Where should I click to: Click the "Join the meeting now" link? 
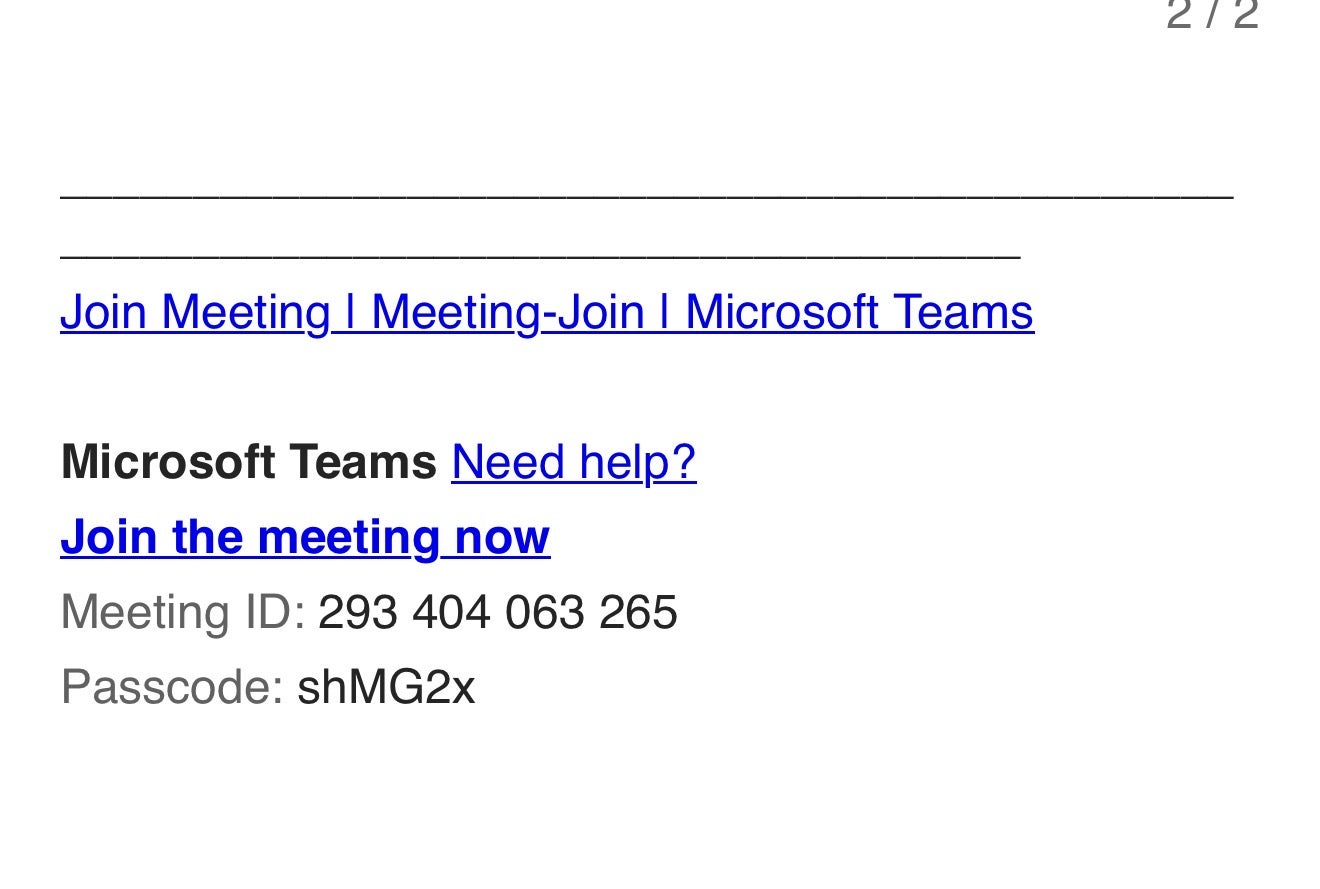click(x=305, y=537)
